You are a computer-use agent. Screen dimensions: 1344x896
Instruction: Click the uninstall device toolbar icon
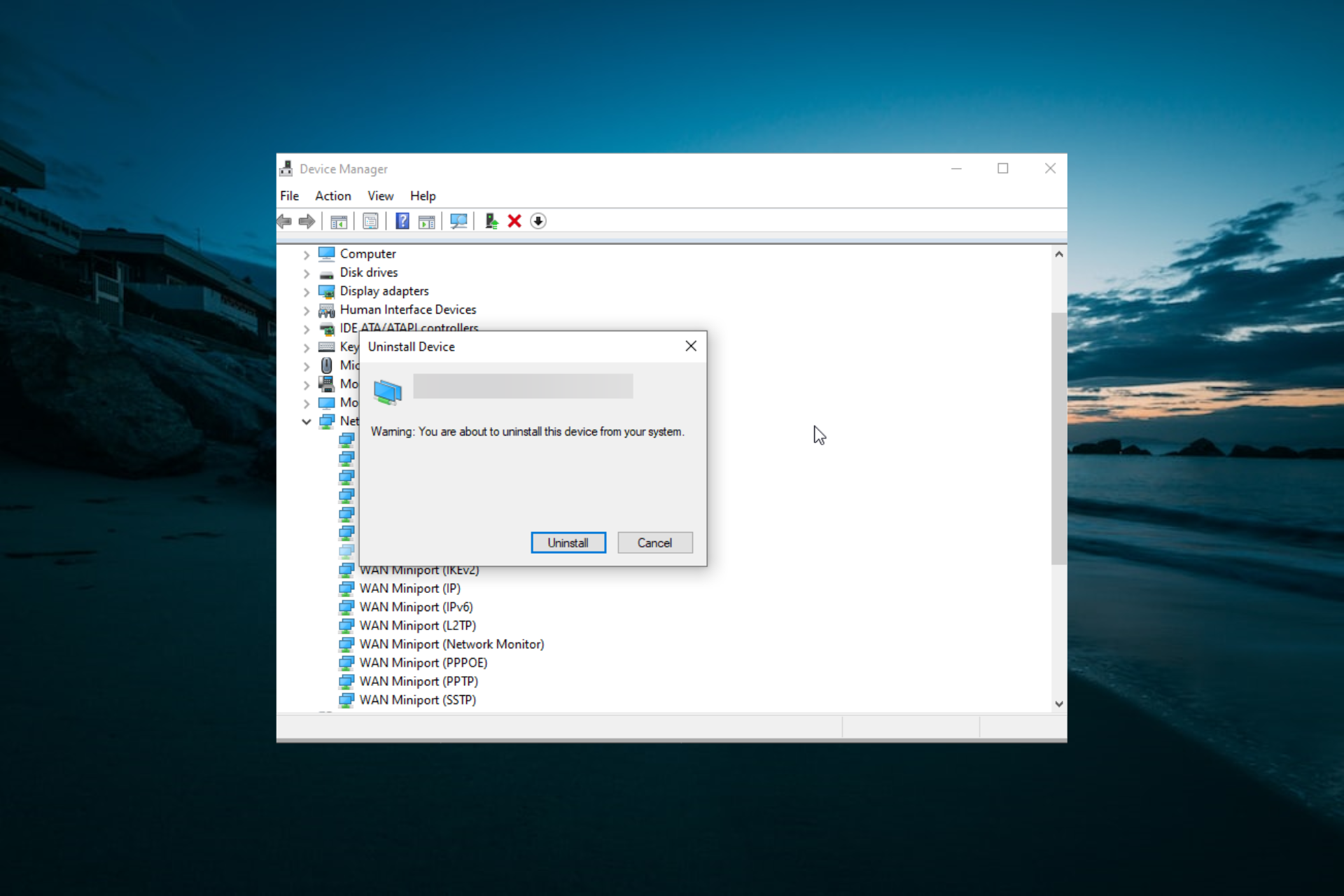click(514, 221)
